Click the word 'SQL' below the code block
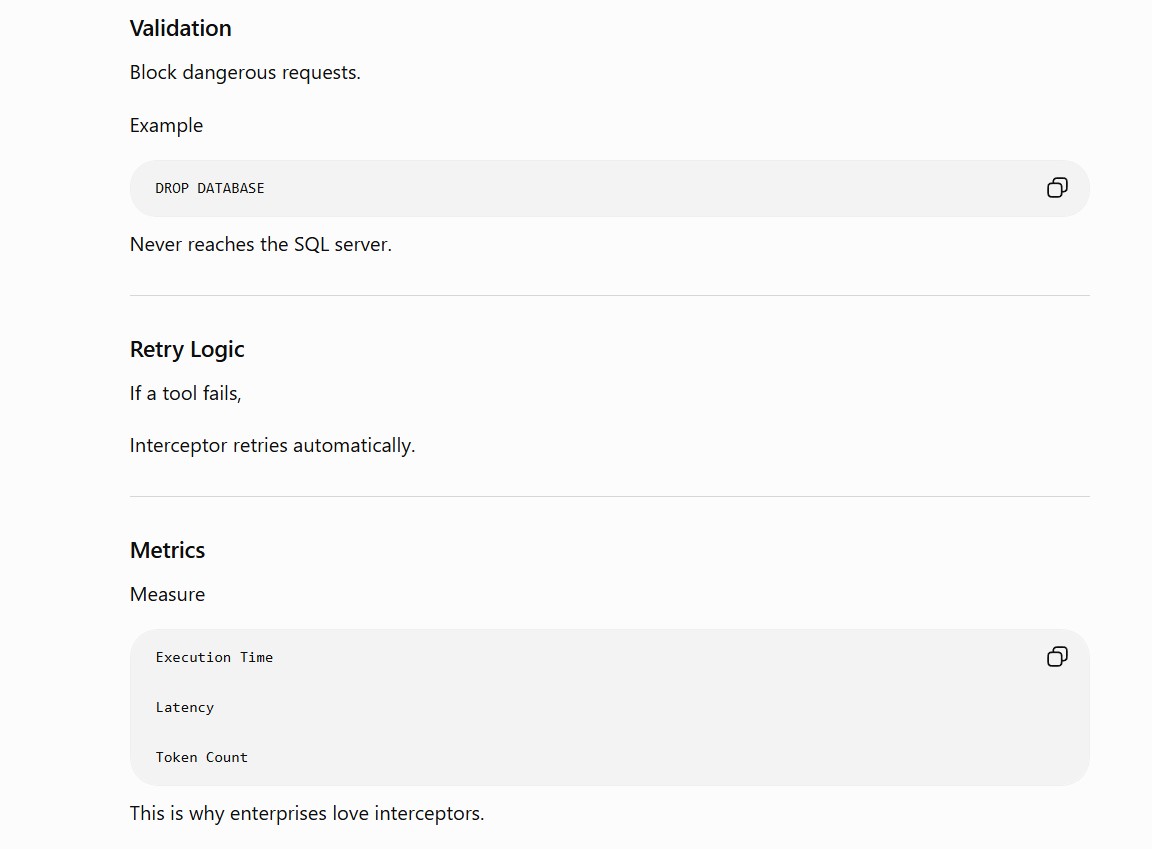Viewport: 1152px width, 849px height. tap(312, 245)
